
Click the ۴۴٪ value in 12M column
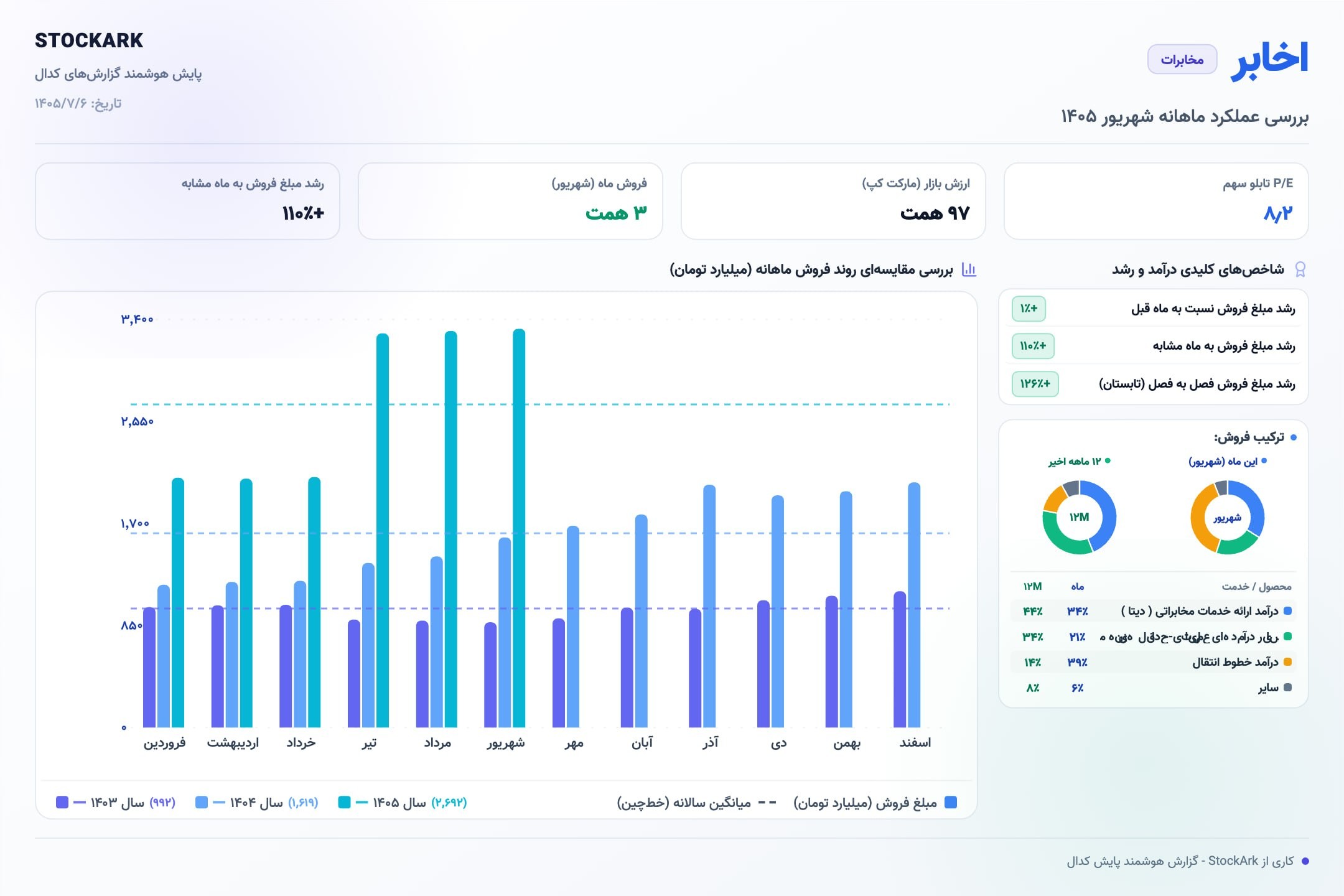click(1033, 611)
